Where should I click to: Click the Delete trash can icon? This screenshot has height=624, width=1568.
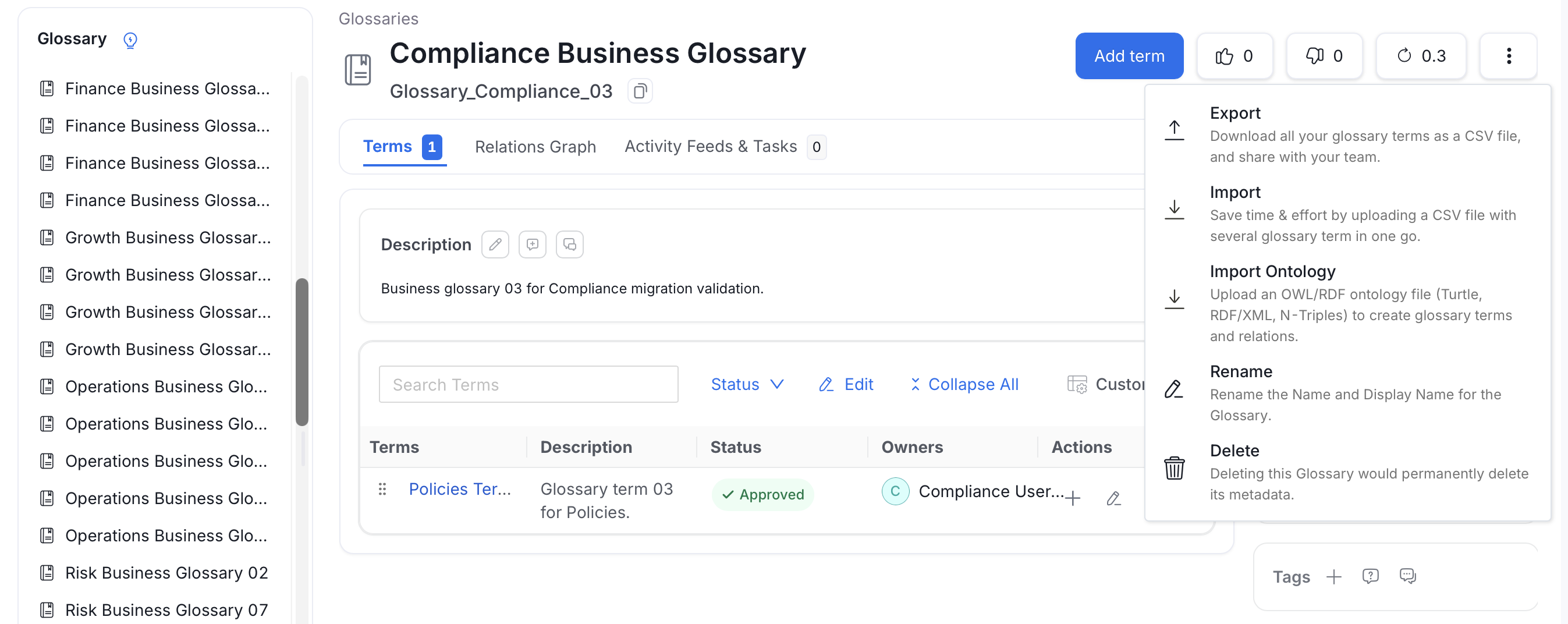[1174, 468]
